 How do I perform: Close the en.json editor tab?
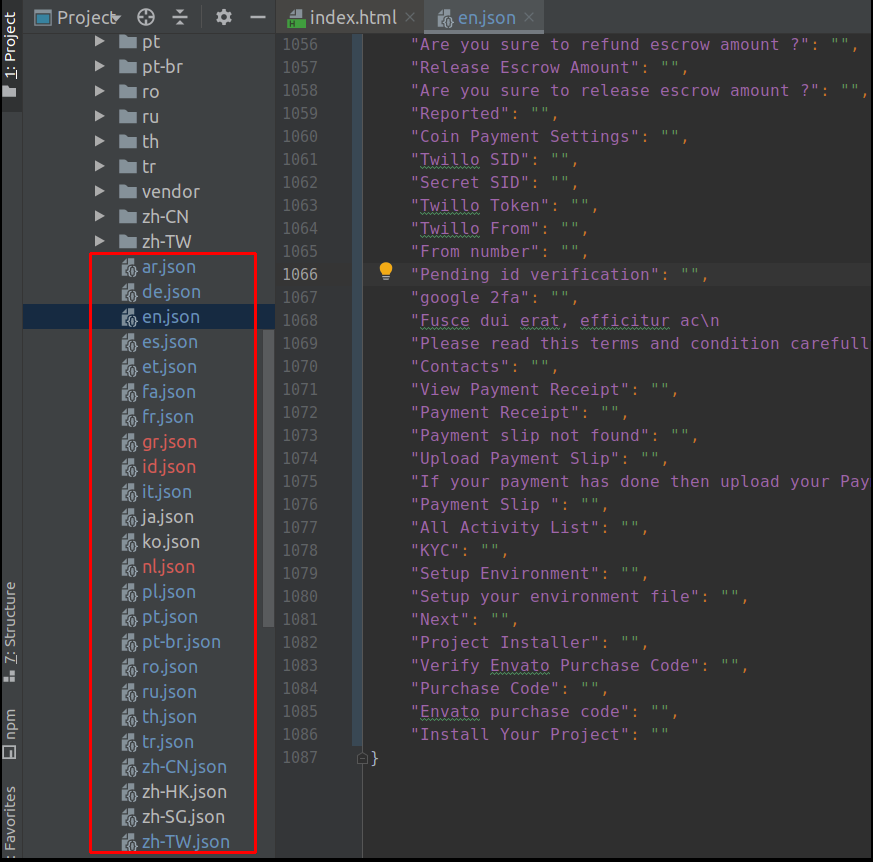click(x=528, y=17)
